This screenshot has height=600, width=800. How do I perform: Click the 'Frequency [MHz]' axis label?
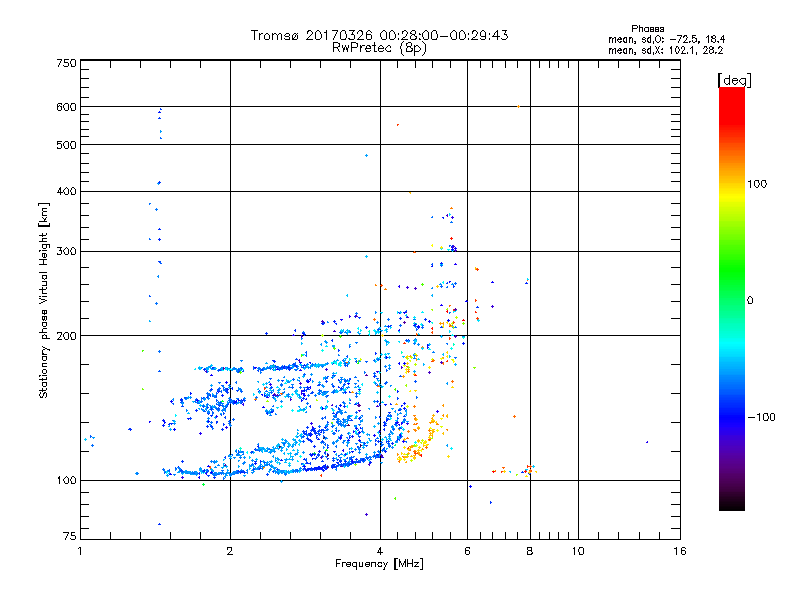[379, 564]
